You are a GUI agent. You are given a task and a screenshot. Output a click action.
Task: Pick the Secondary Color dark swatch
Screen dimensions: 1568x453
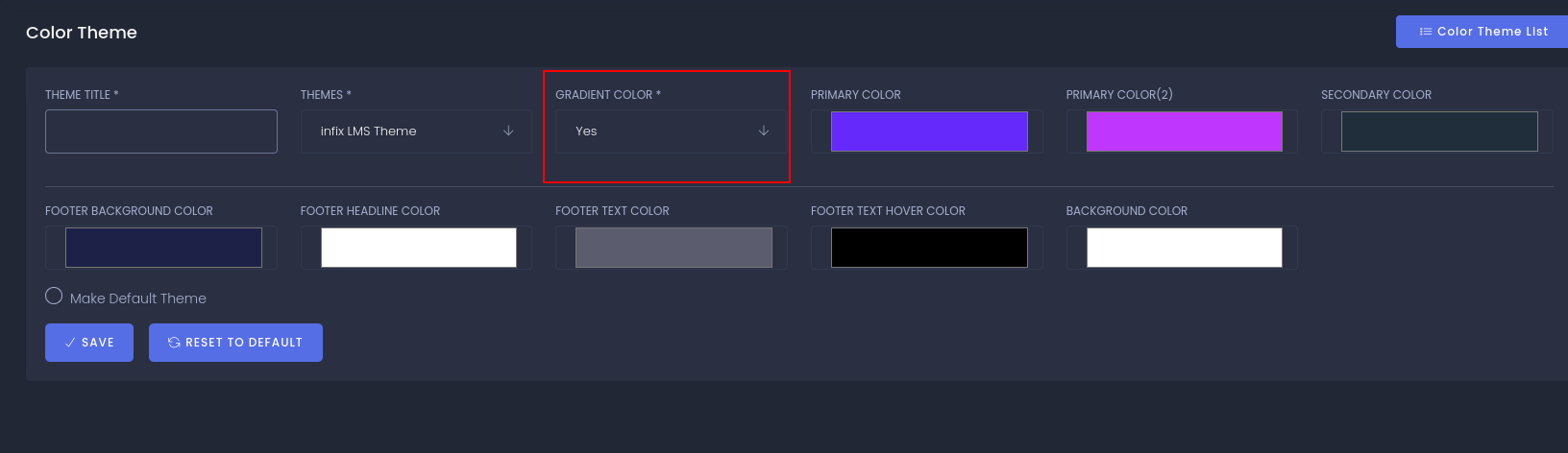(1439, 131)
